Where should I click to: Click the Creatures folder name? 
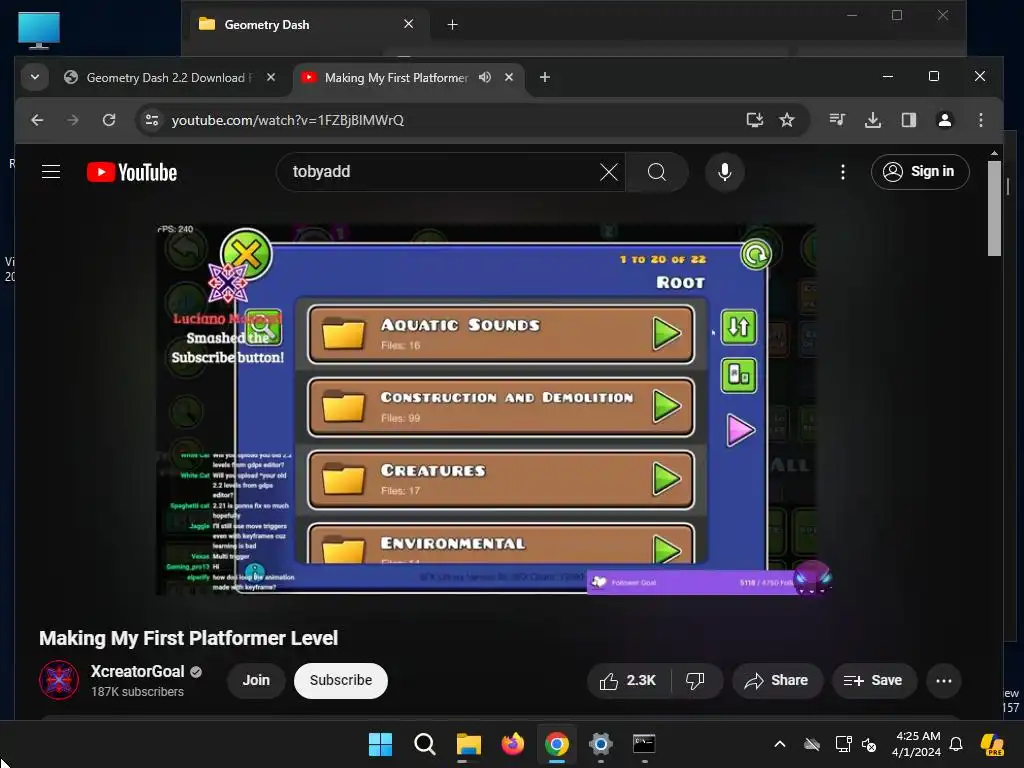coord(433,470)
